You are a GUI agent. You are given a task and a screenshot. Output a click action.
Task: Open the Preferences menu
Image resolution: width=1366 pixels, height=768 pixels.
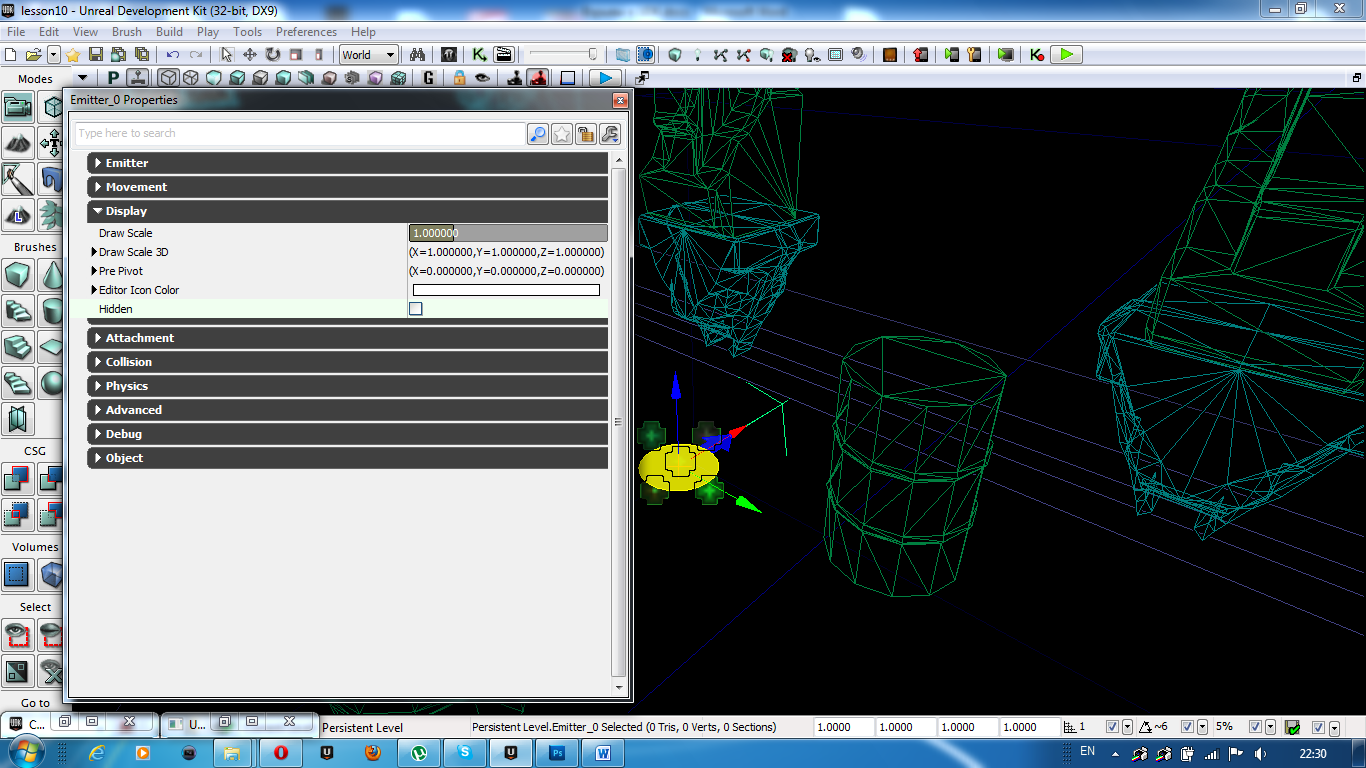click(307, 32)
